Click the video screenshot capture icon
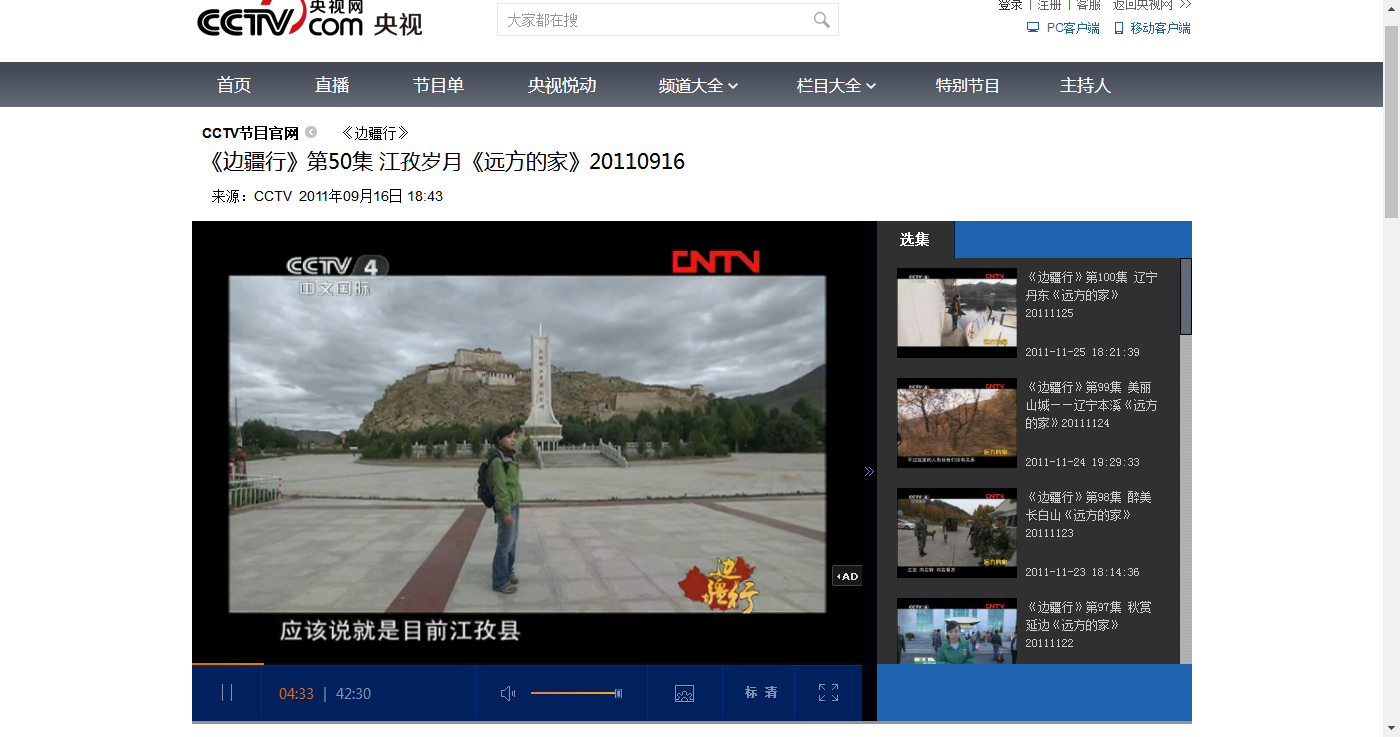 click(685, 692)
